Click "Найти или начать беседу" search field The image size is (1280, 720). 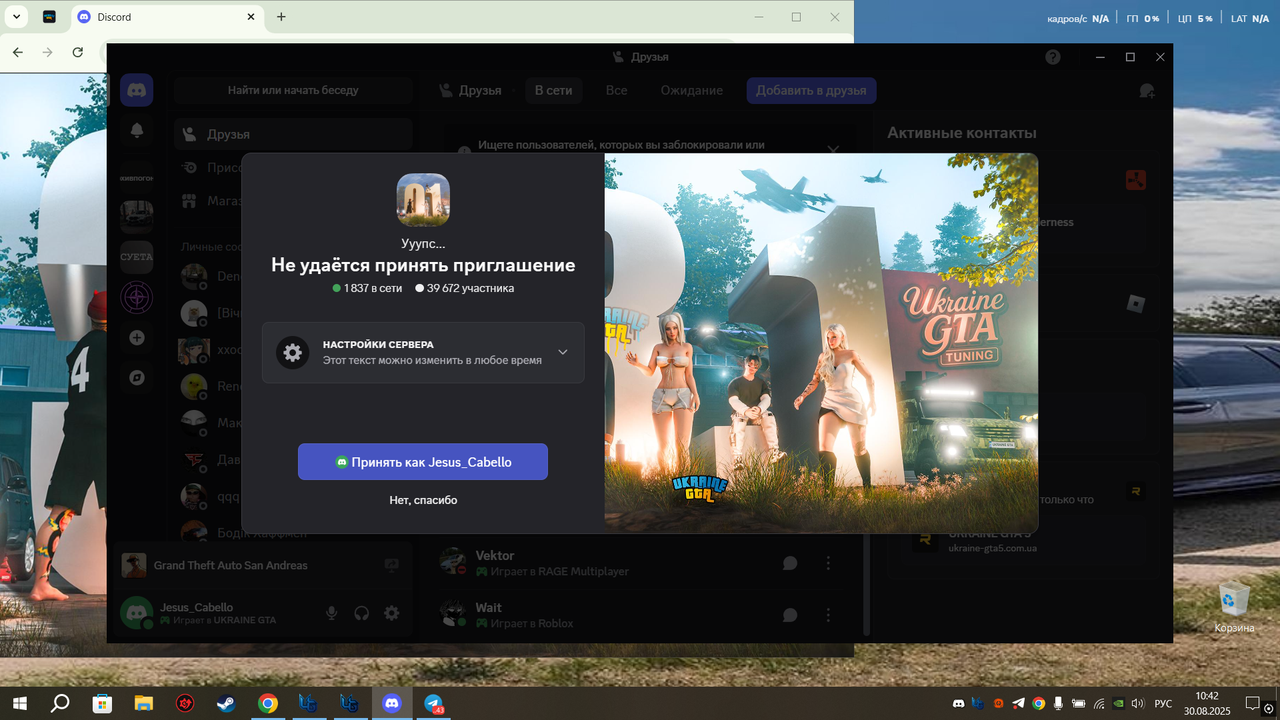[293, 90]
